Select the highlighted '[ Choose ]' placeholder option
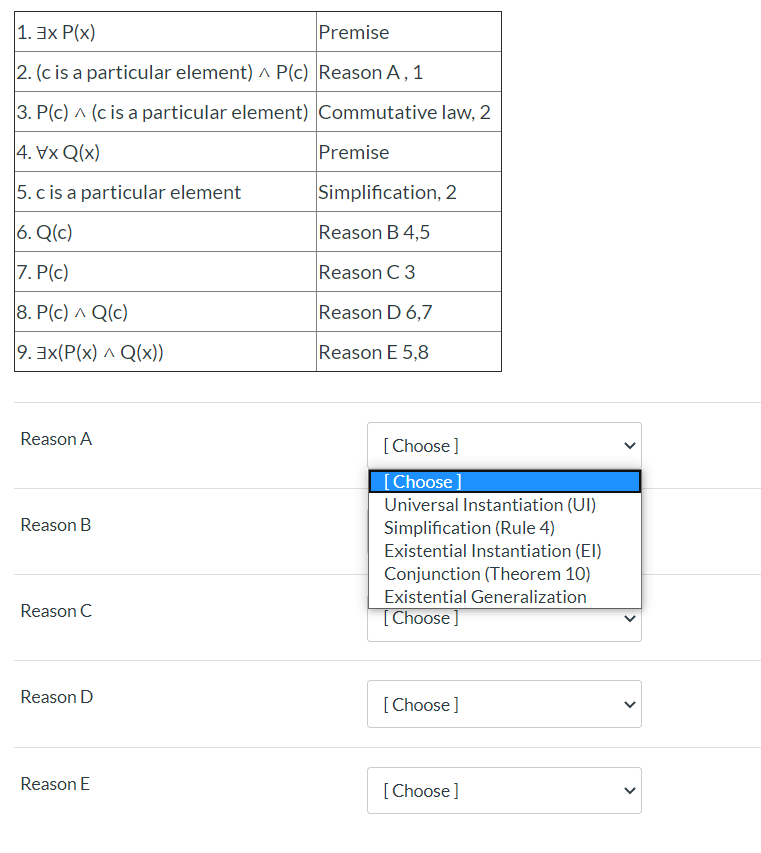Viewport: 761px width, 853px height. (422, 482)
